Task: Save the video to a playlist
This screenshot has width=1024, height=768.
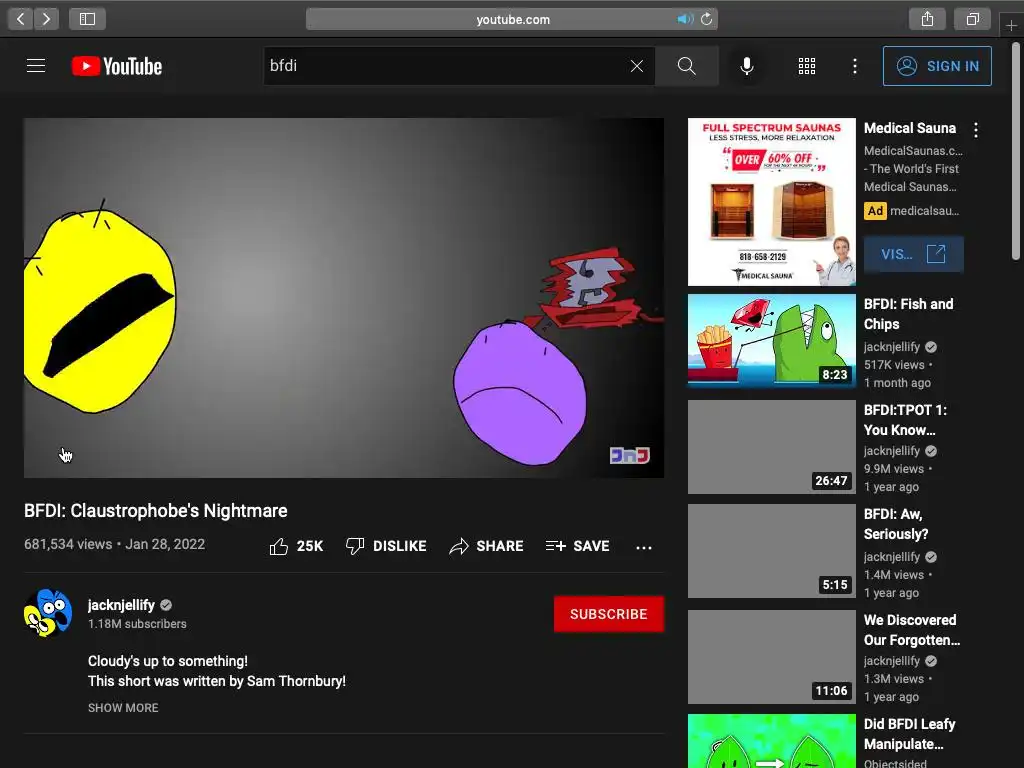Action: [x=578, y=546]
